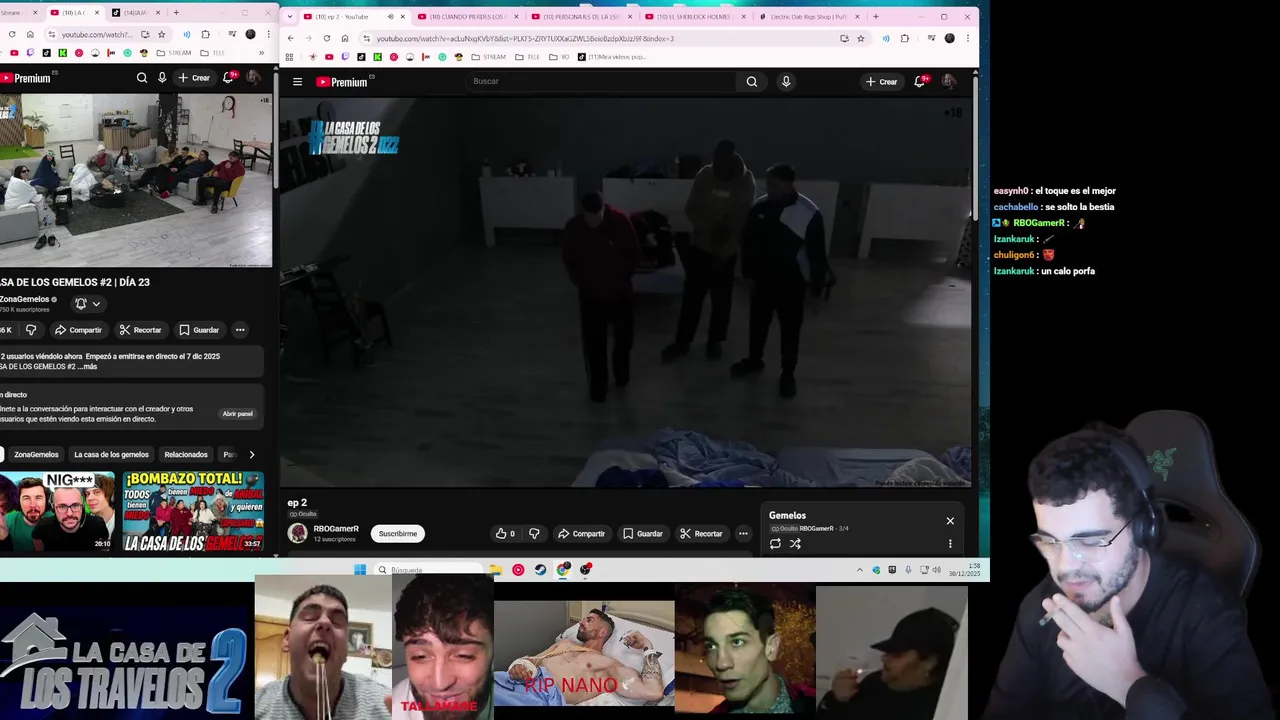
Task: Open Gemelos playlist options three-dot menu
Action: tap(950, 544)
